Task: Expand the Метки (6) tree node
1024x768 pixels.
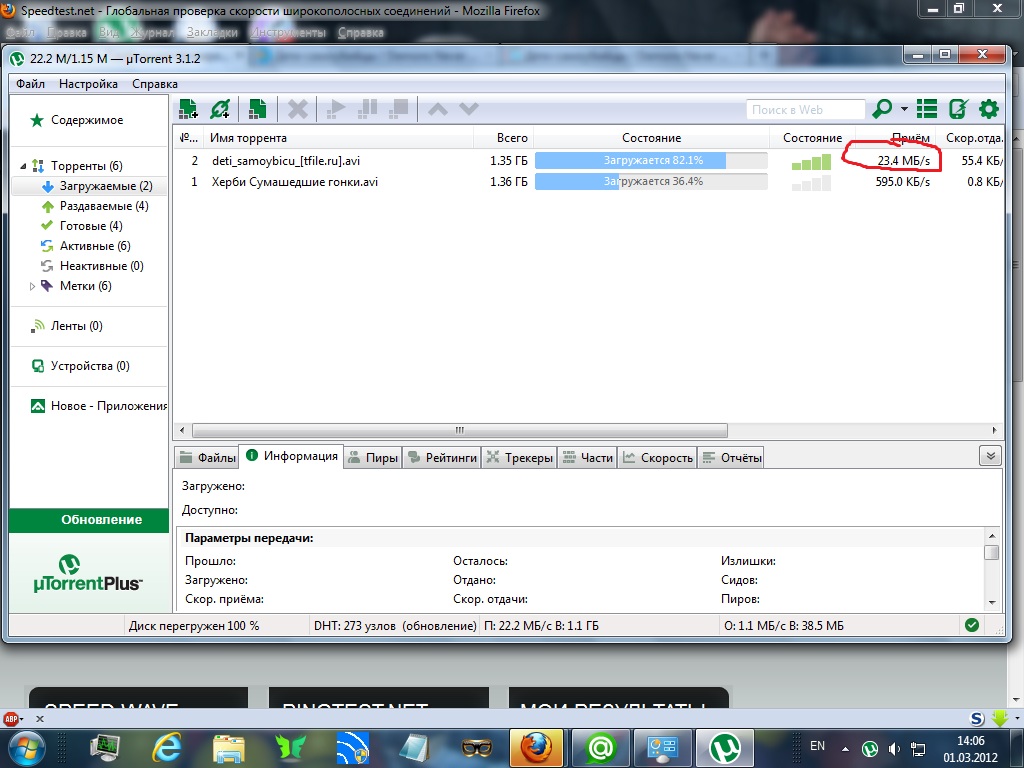Action: (x=32, y=286)
